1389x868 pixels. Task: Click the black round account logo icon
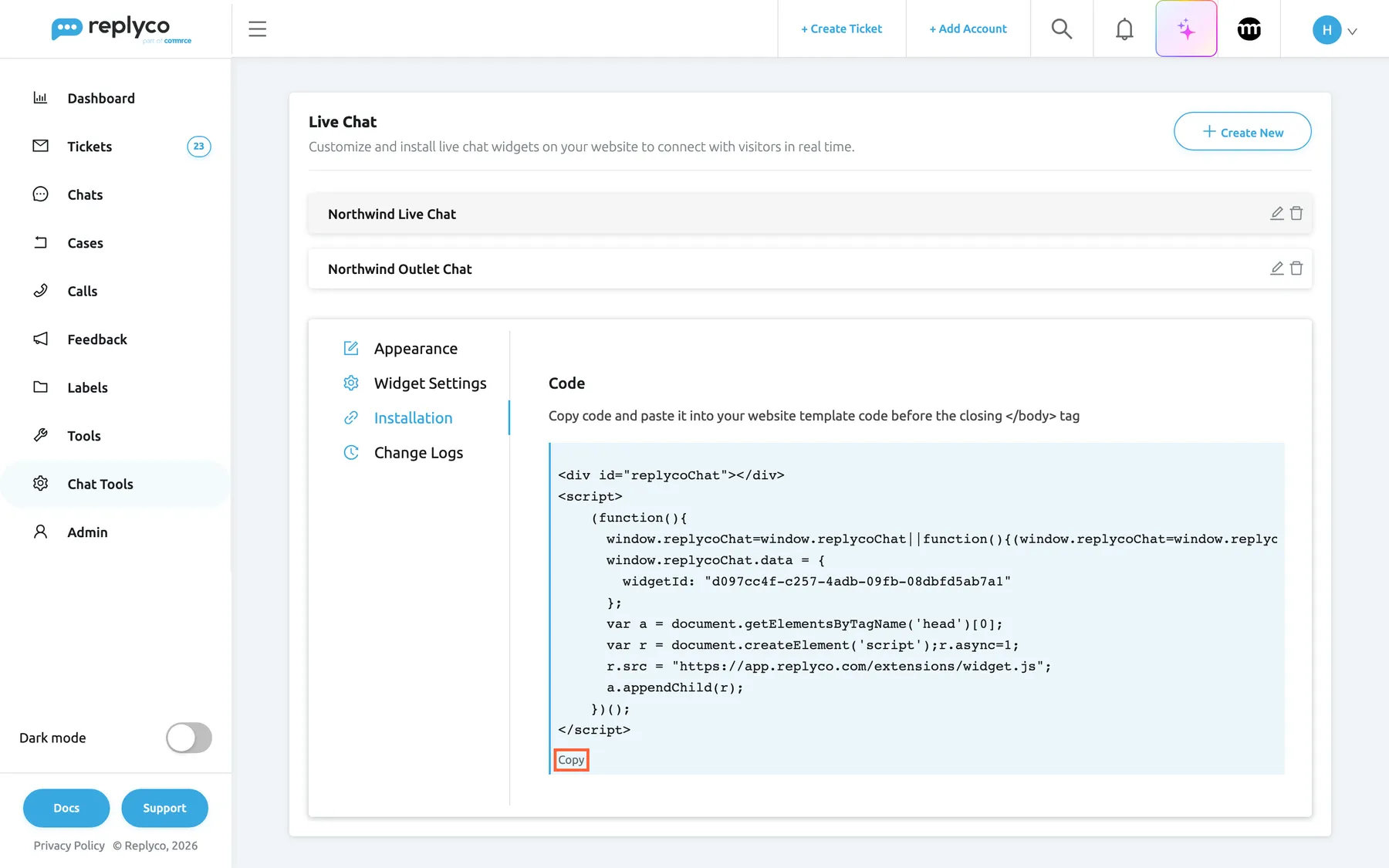[1249, 29]
